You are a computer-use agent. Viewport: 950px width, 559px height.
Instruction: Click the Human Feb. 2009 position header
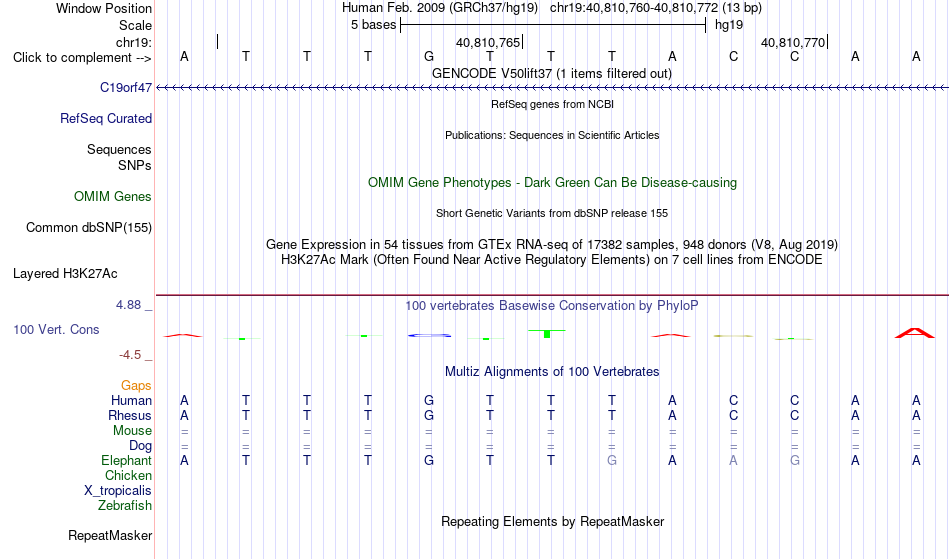[552, 8]
